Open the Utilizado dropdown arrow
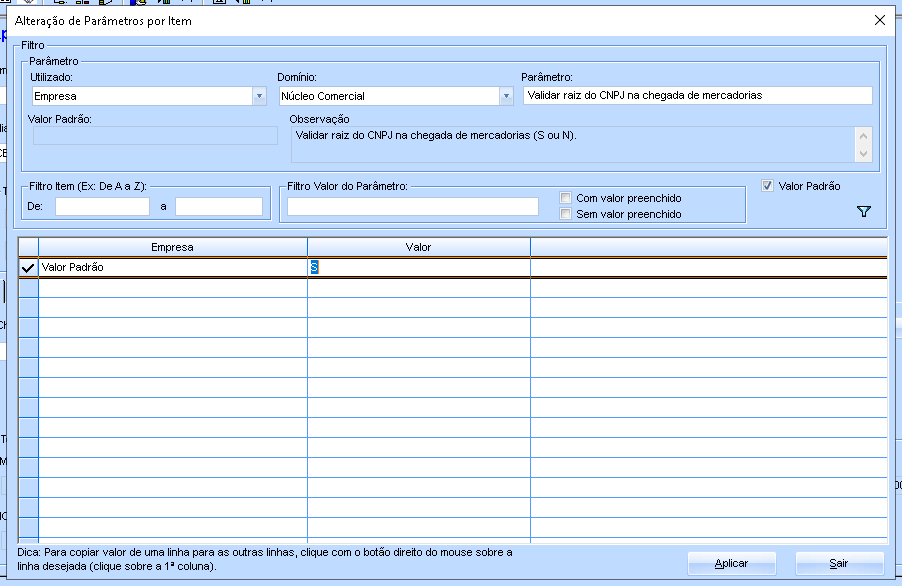902x586 pixels. (259, 96)
